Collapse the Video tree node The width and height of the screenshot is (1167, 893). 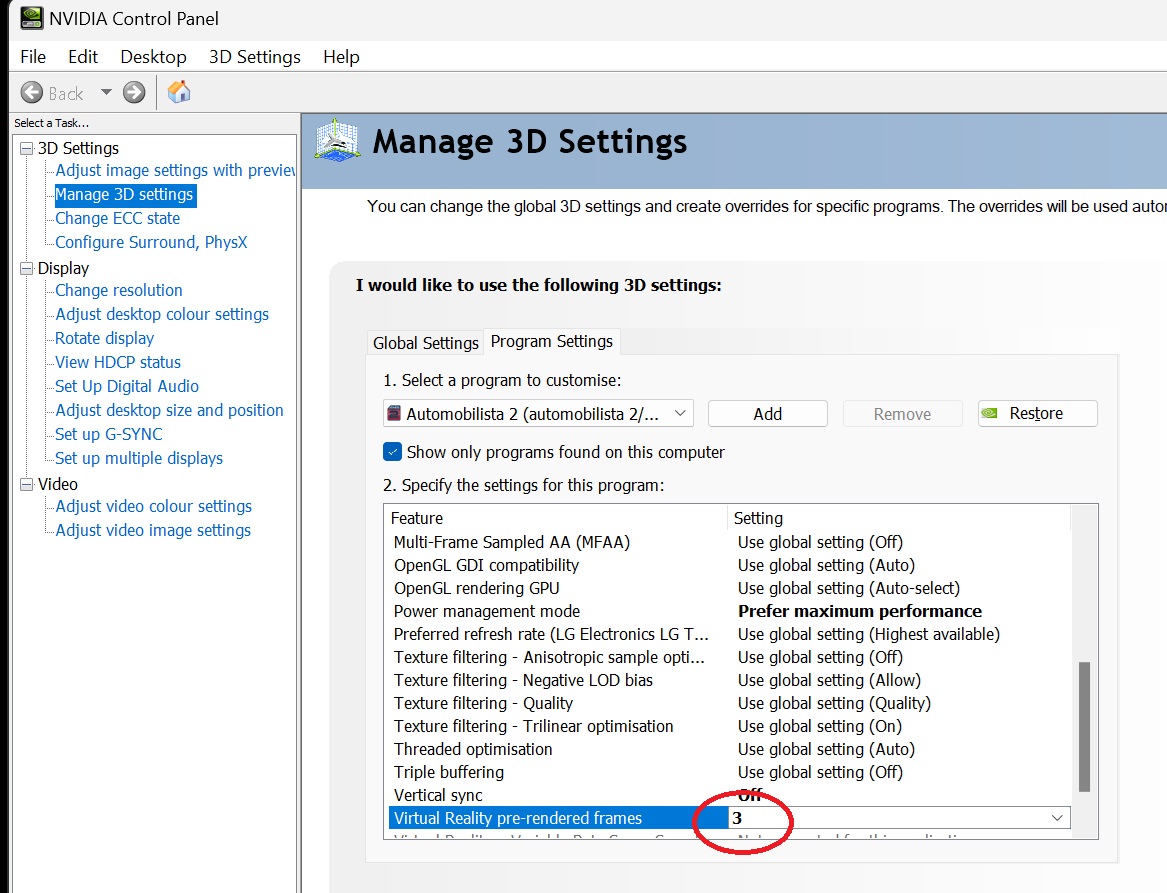point(26,484)
